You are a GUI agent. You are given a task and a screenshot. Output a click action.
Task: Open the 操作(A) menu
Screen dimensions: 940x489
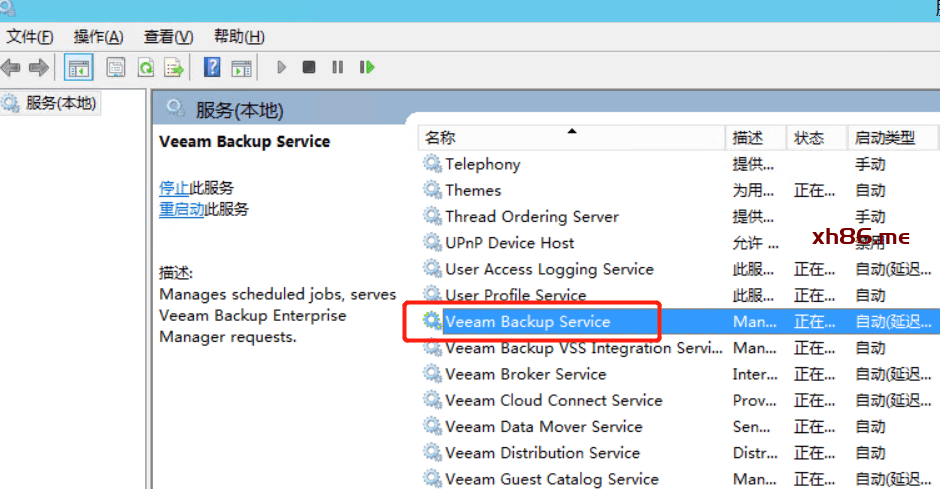(98, 37)
